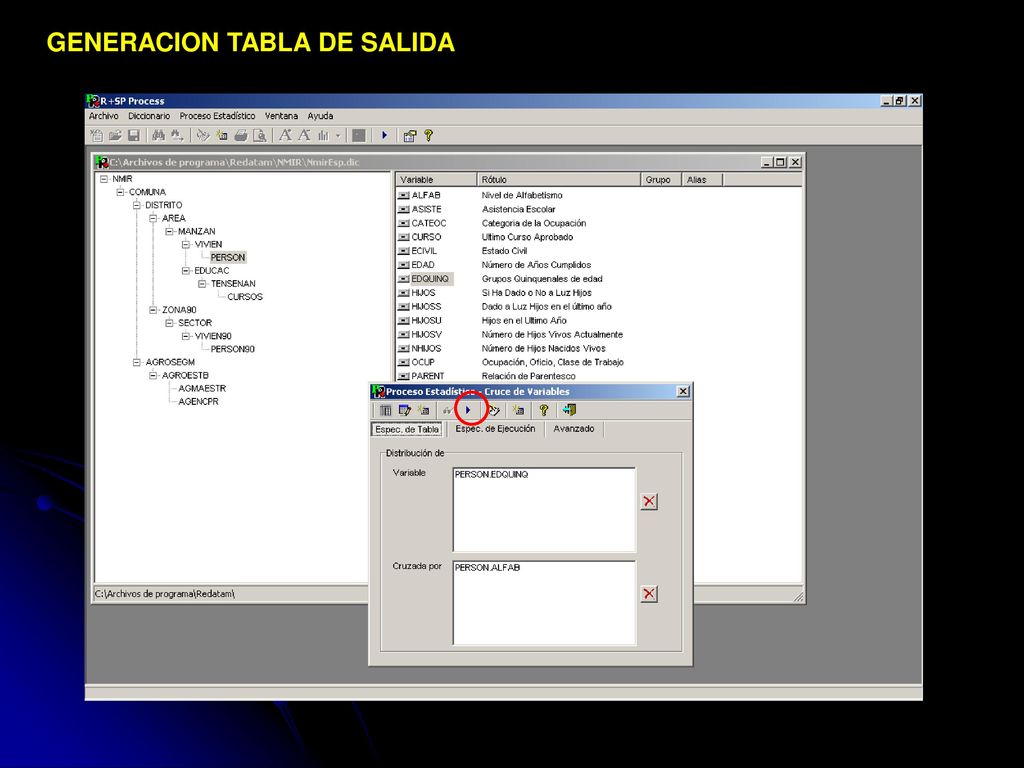This screenshot has width=1024, height=768.
Task: Close the Cruce de Variables dialog
Action: [x=683, y=391]
